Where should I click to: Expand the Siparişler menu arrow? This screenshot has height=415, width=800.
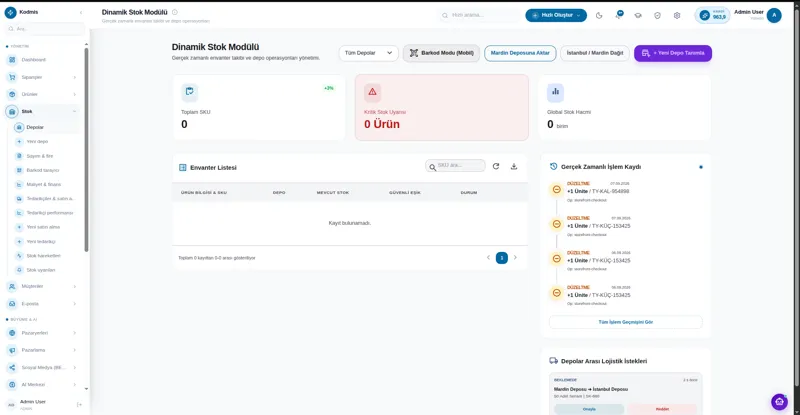(x=74, y=78)
